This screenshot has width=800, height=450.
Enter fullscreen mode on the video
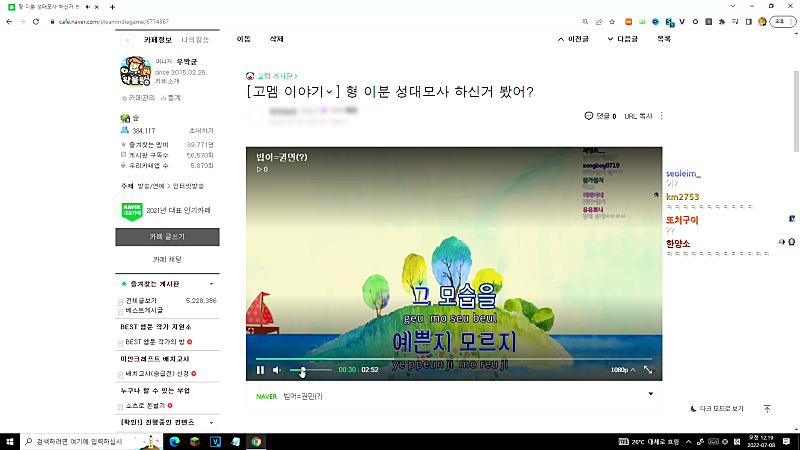[648, 370]
